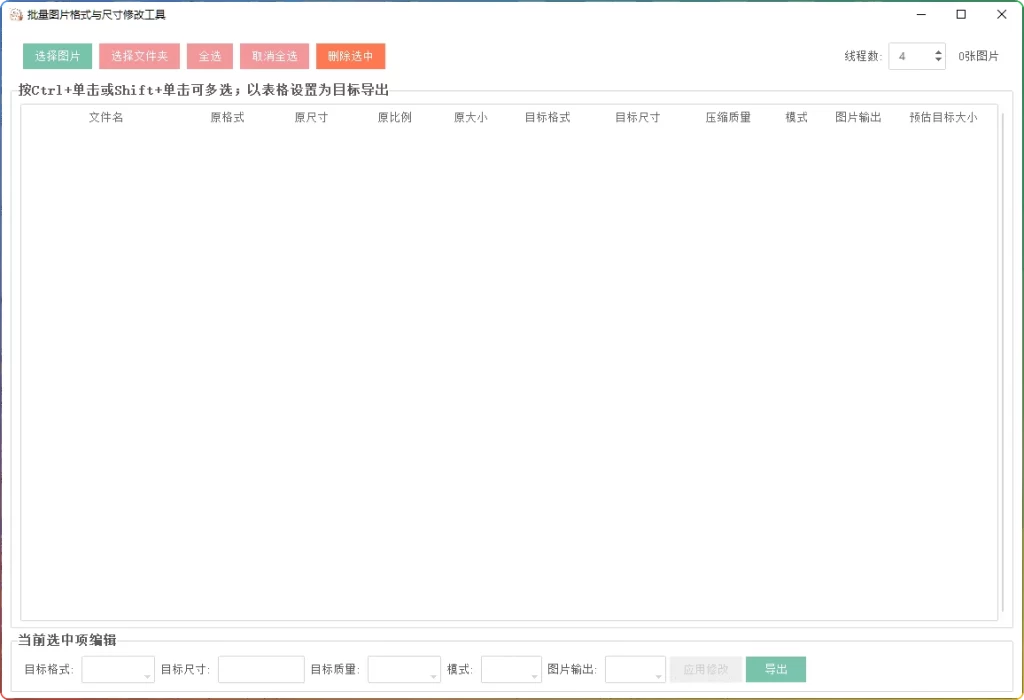Click the 删除选中 button to remove selected items
Image resolution: width=1024 pixels, height=700 pixels.
[x=349, y=56]
